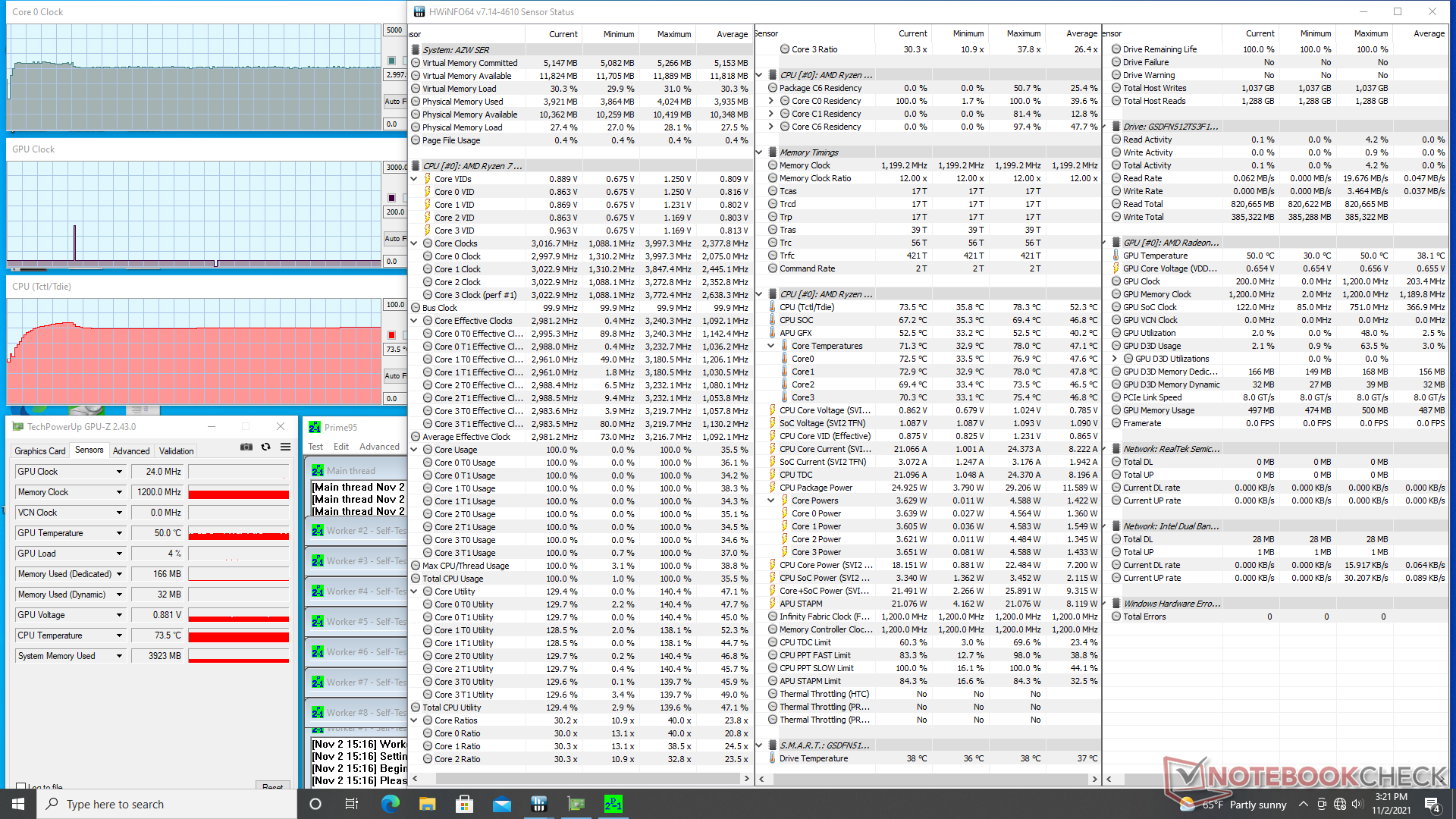Click the GPU-Z screenshot camera icon
Viewport: 1456px width, 819px height.
[x=246, y=447]
